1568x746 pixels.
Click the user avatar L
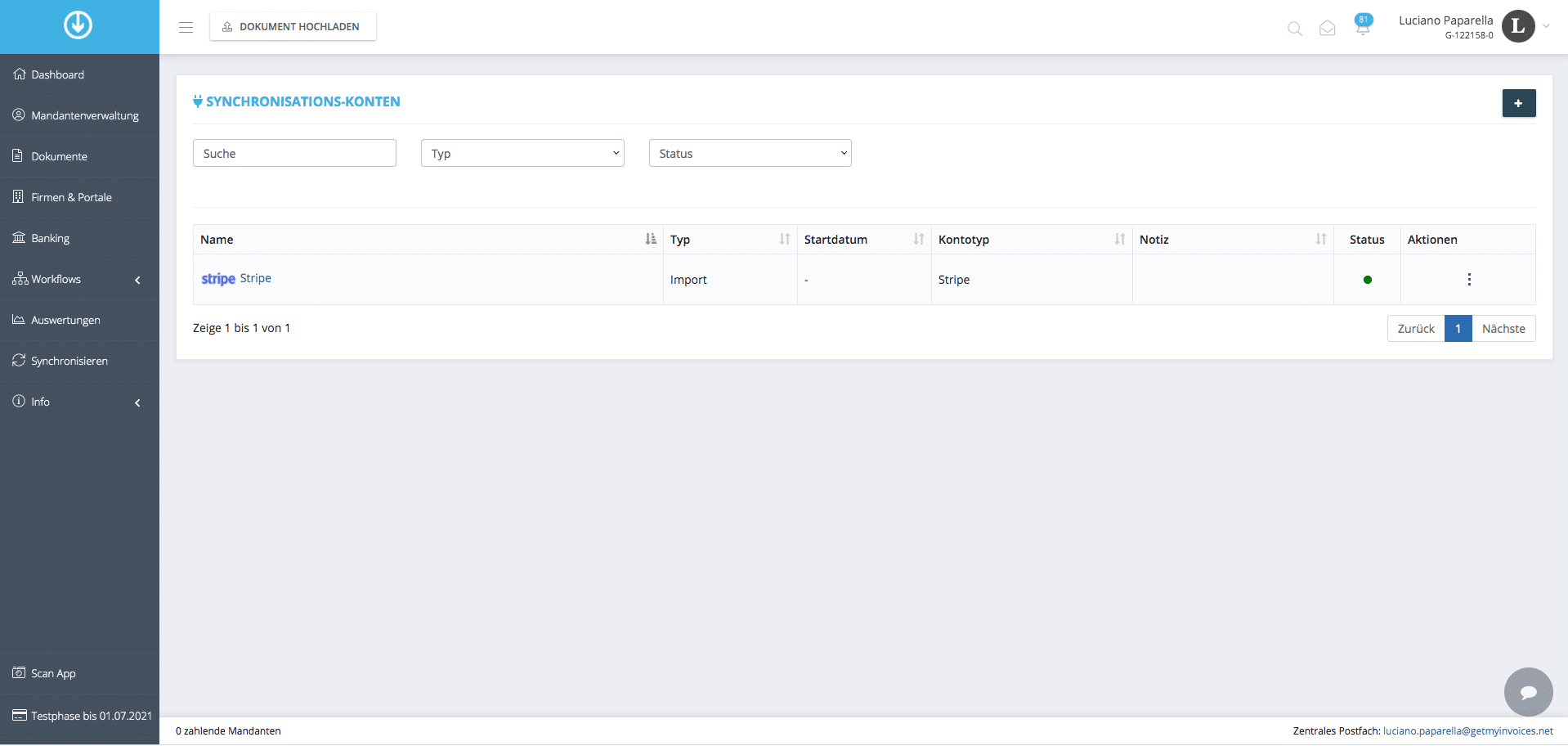point(1518,26)
